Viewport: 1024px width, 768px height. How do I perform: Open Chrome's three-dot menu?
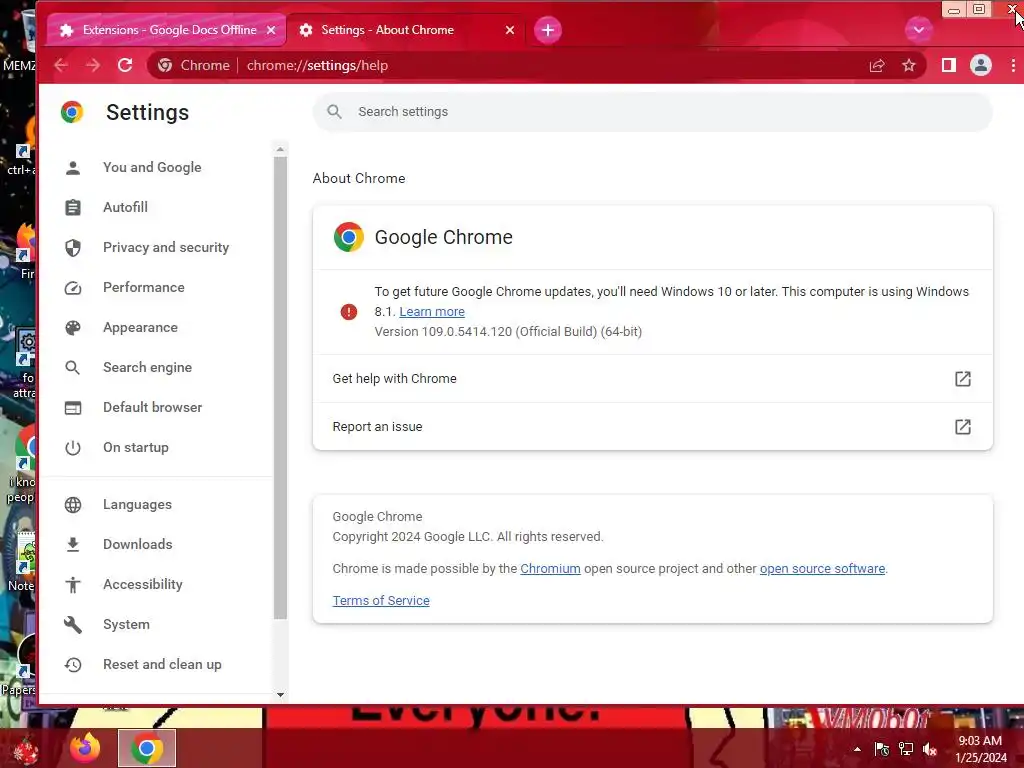[x=1013, y=65]
